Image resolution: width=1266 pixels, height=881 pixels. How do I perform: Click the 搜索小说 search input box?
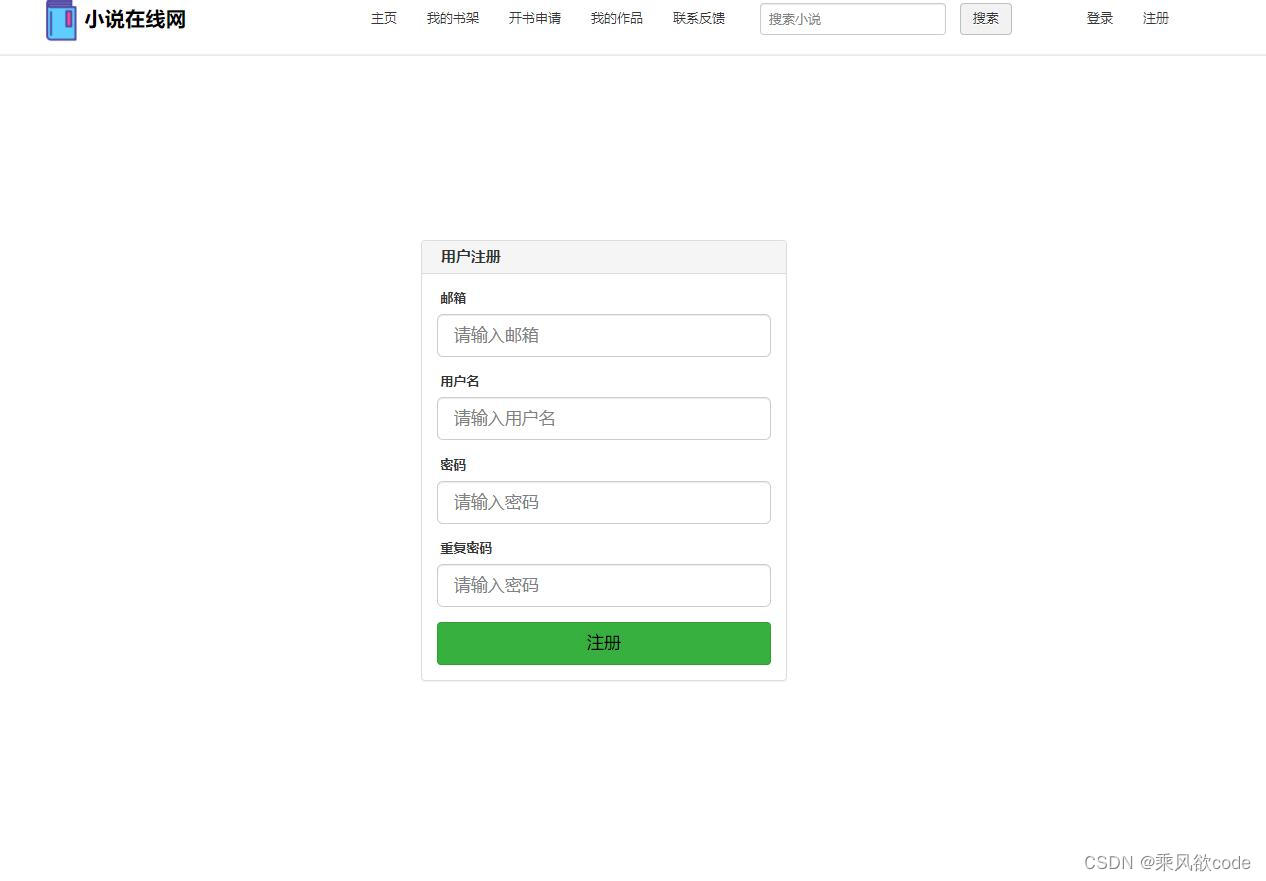852,19
